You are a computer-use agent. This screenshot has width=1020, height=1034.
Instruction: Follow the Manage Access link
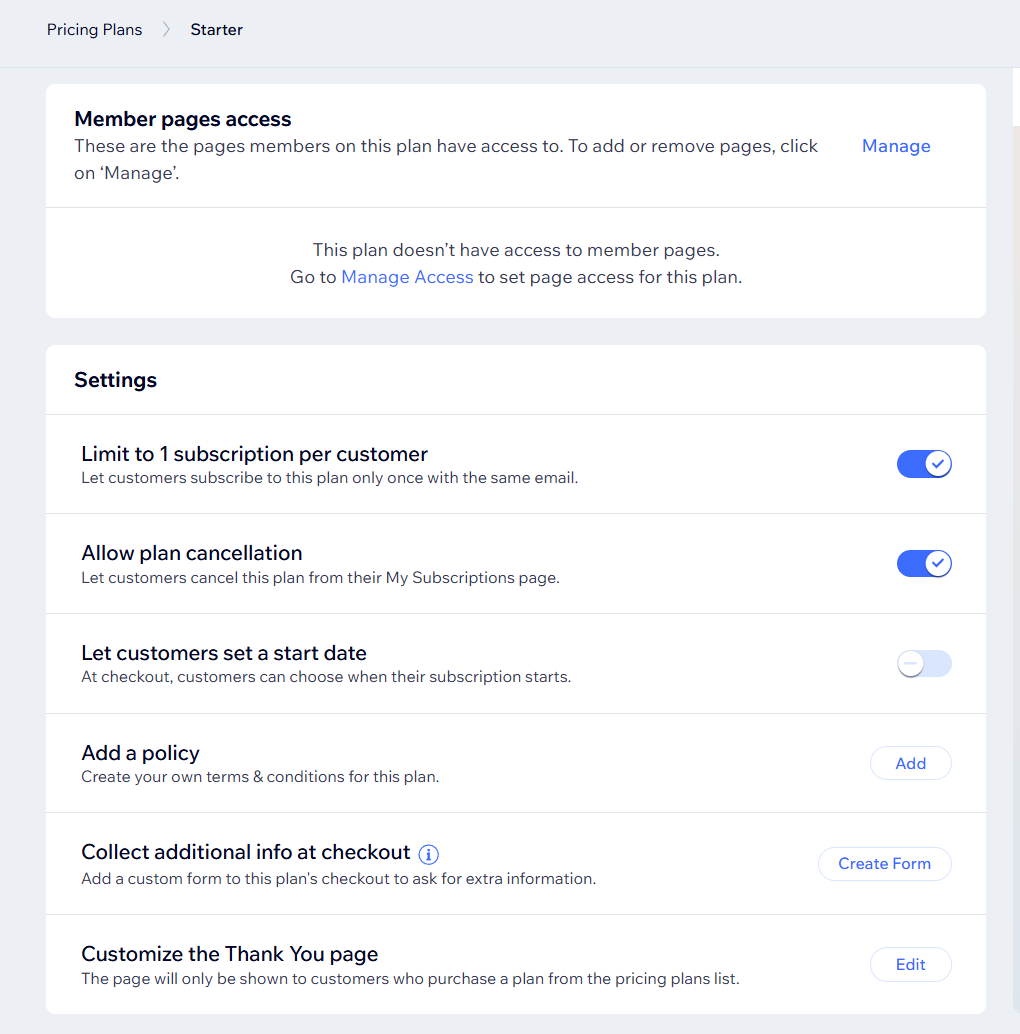coord(407,277)
